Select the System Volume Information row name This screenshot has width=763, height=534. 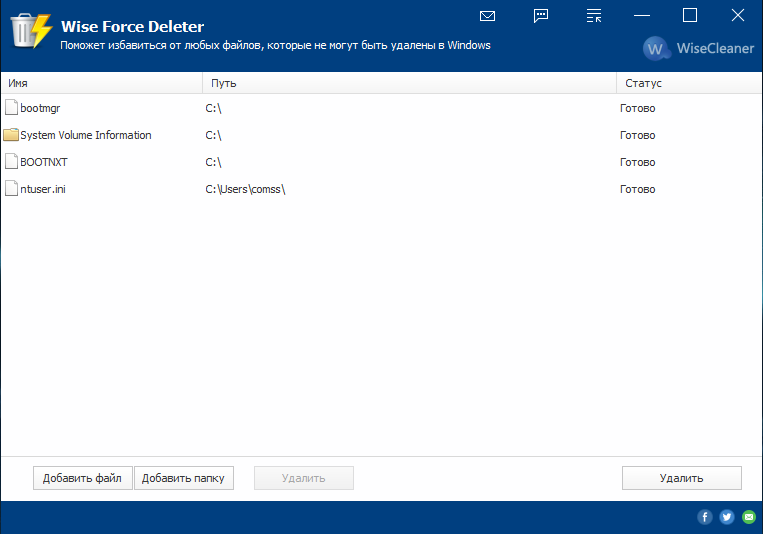pyautogui.click(x=86, y=135)
